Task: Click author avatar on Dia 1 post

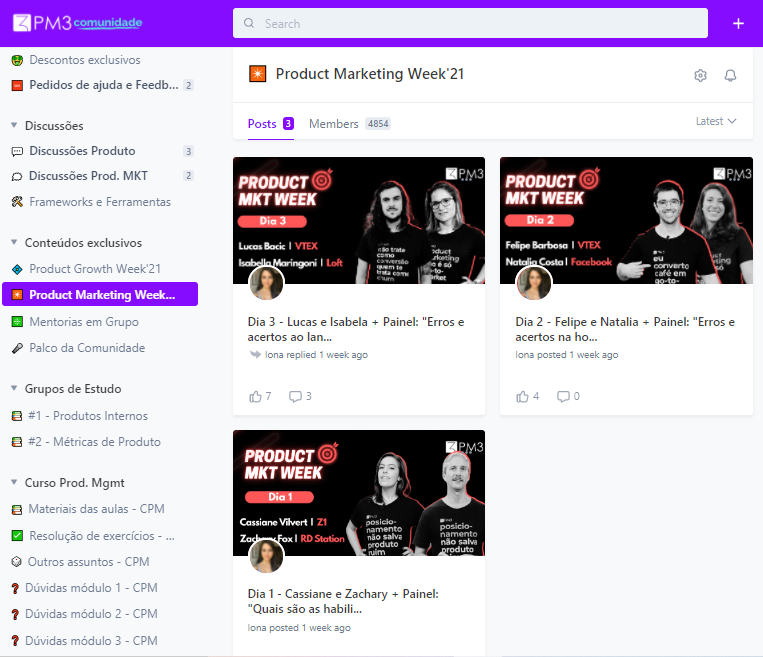Action: click(266, 556)
